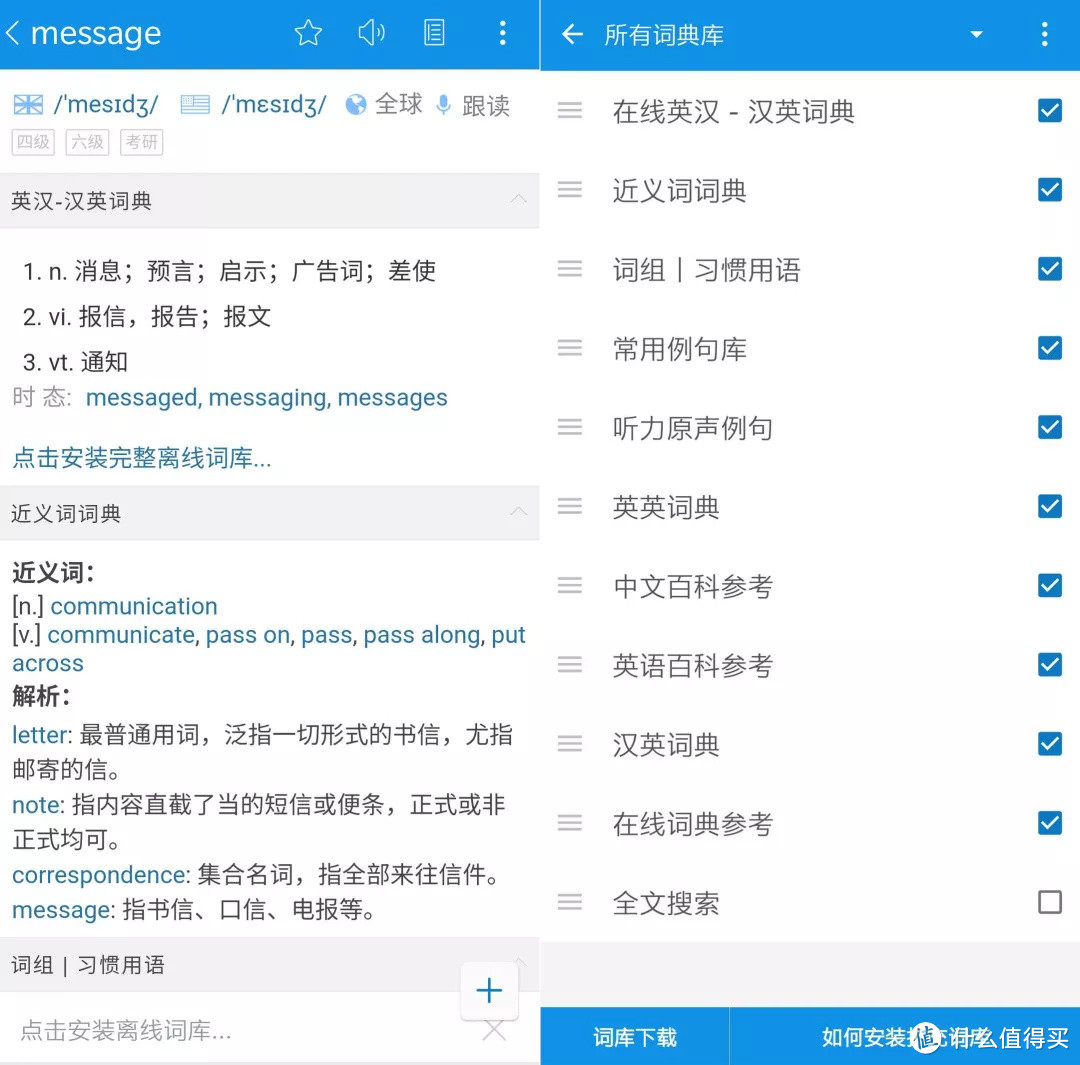Uncheck 中文百科参考 checkbox
The width and height of the screenshot is (1080, 1065).
[x=1049, y=586]
